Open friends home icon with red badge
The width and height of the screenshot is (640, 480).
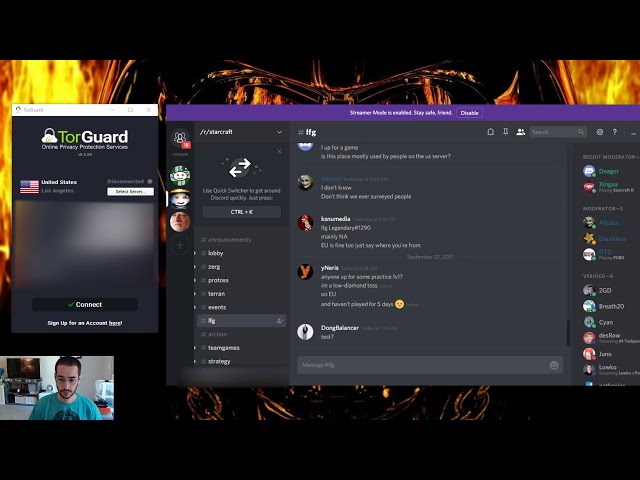[x=180, y=138]
